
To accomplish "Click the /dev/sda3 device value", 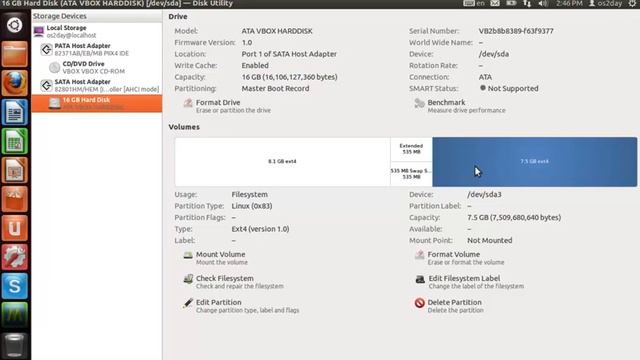I will (x=484, y=195).
